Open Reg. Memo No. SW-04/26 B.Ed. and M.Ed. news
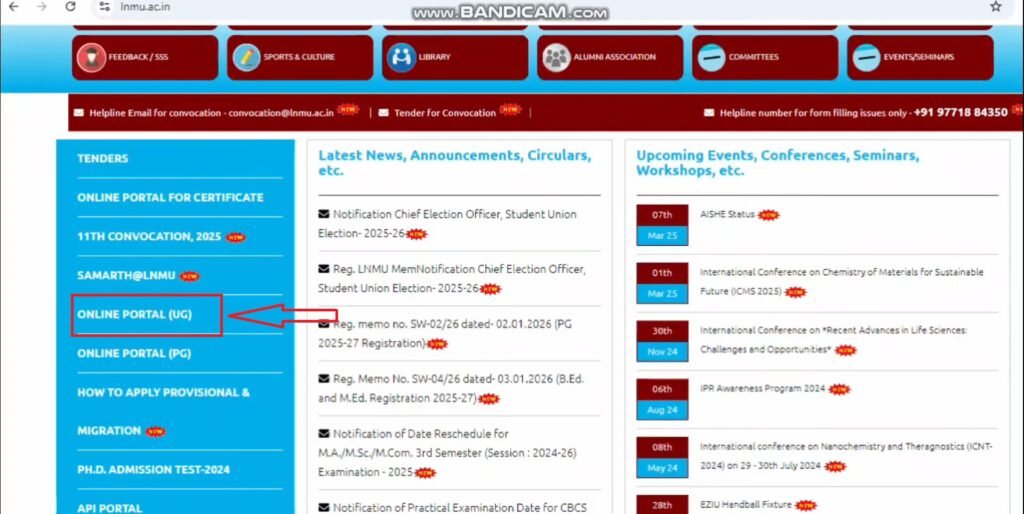Screen dimensions: 1024x514 [x=451, y=388]
